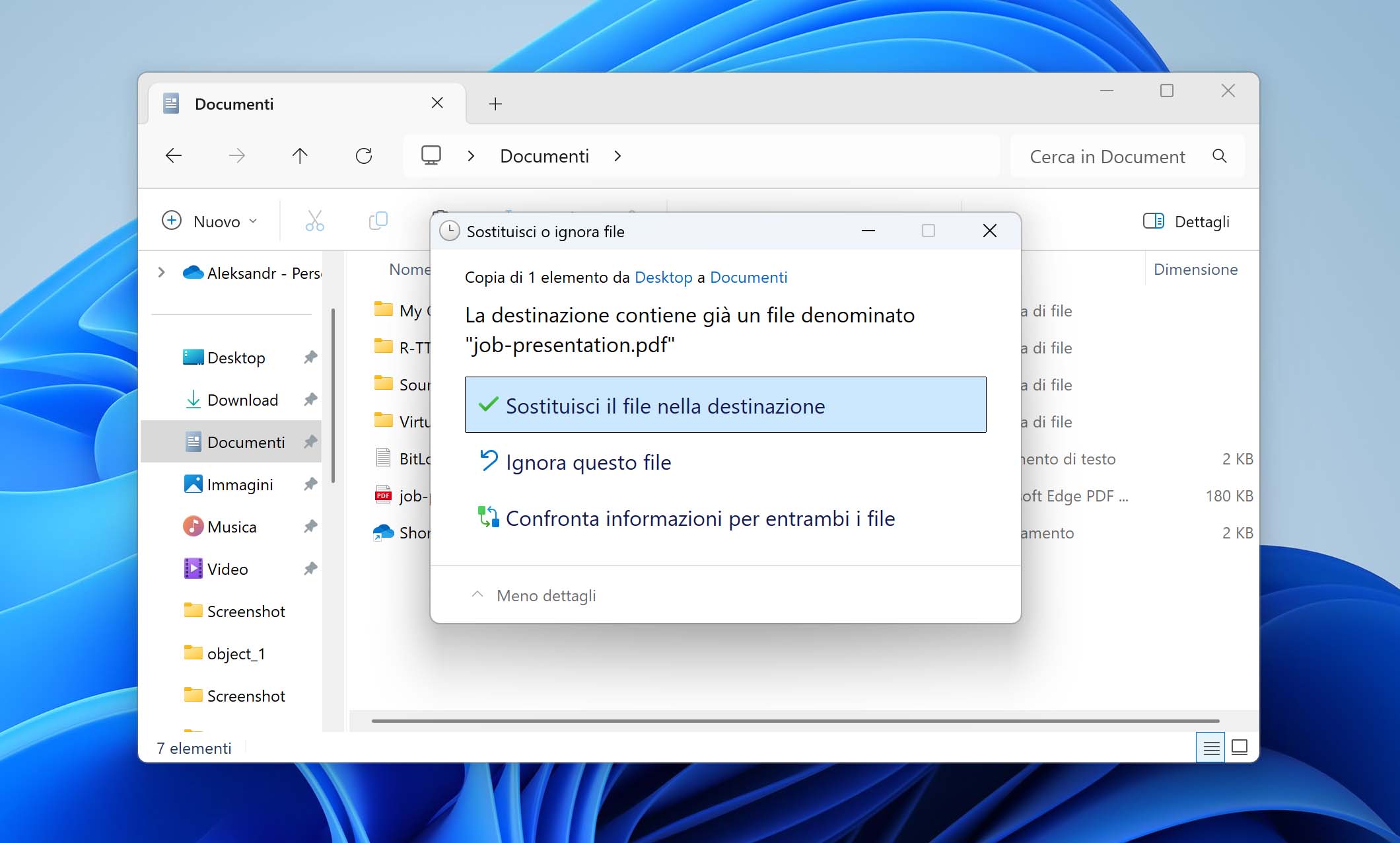Select the Virtu folder row
The height and width of the screenshot is (843, 1400).
pyautogui.click(x=402, y=421)
